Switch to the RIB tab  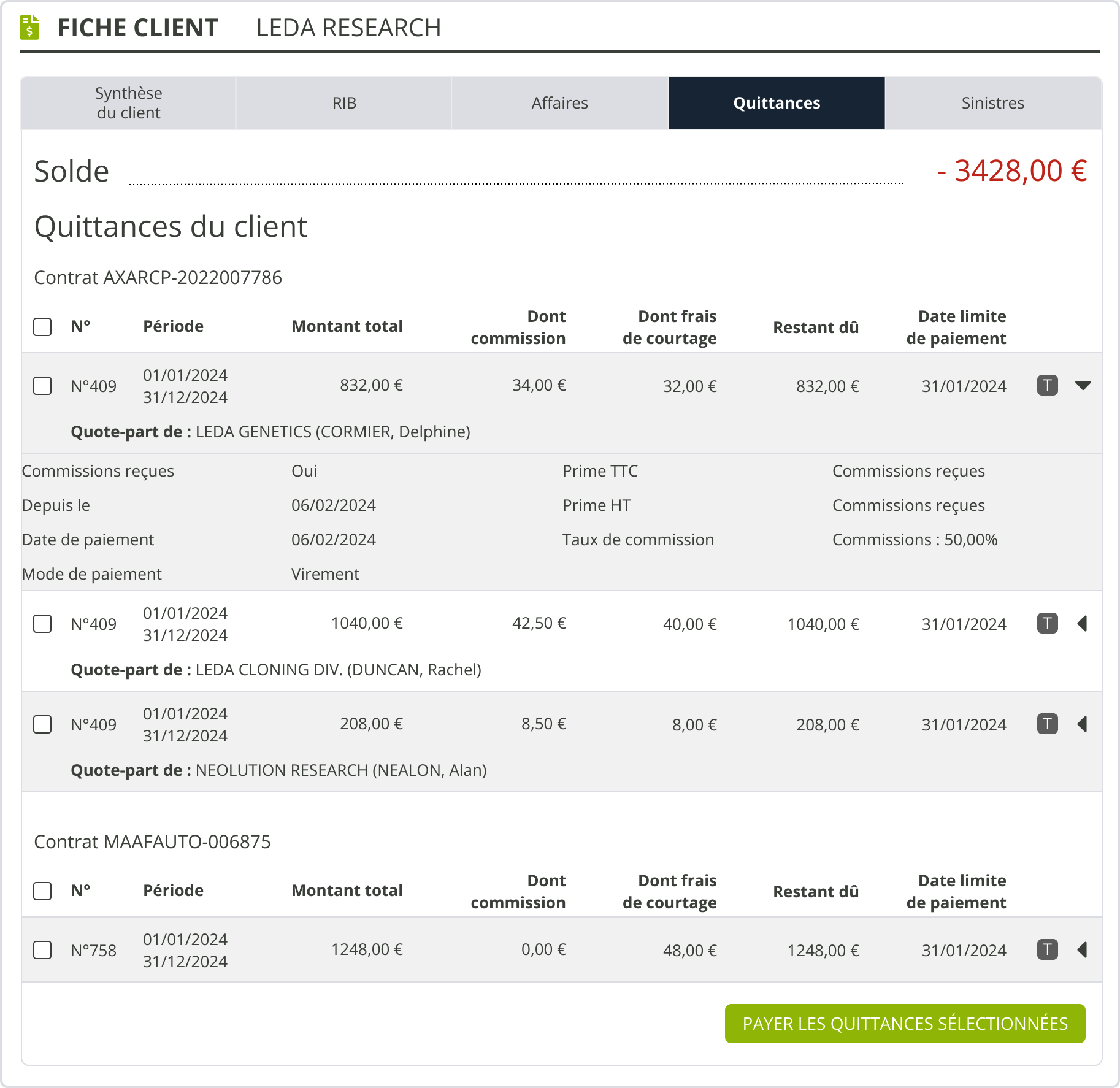click(x=344, y=103)
